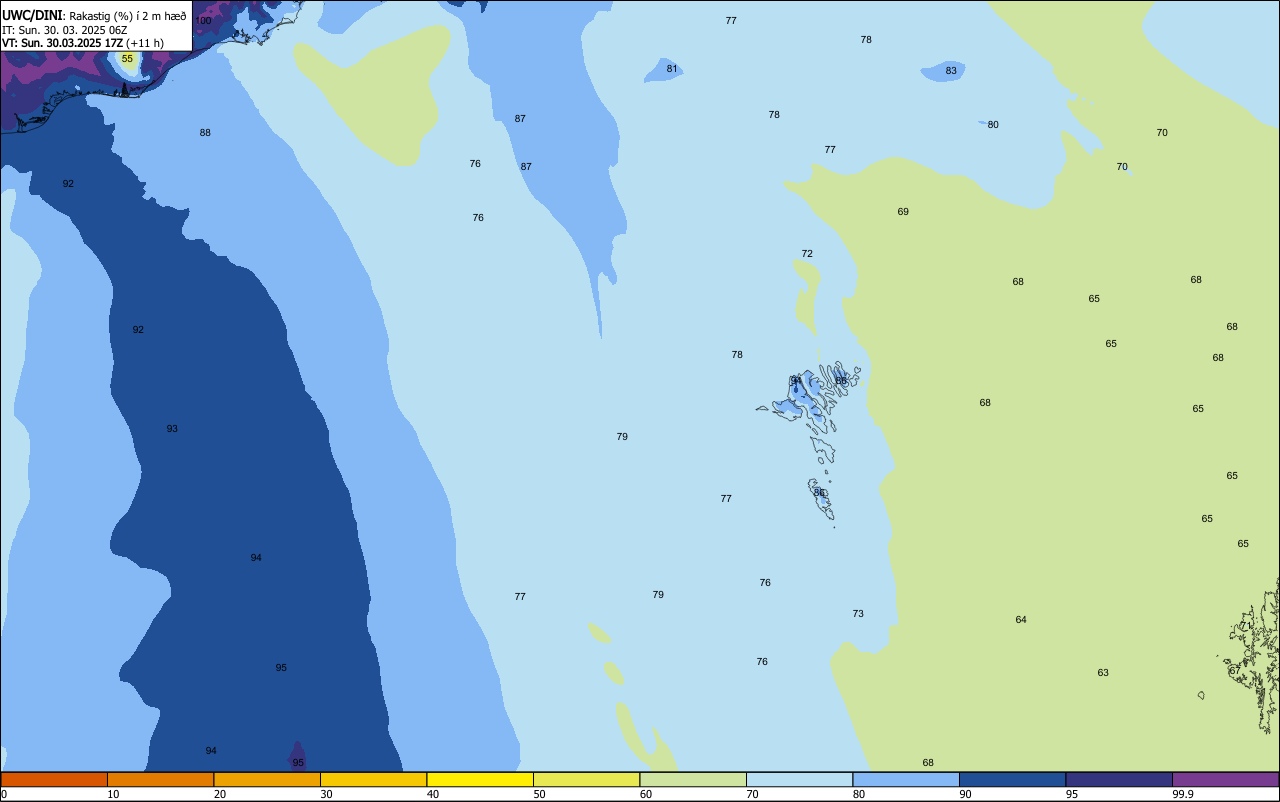Click the '64' value in the green area

[x=1021, y=620]
